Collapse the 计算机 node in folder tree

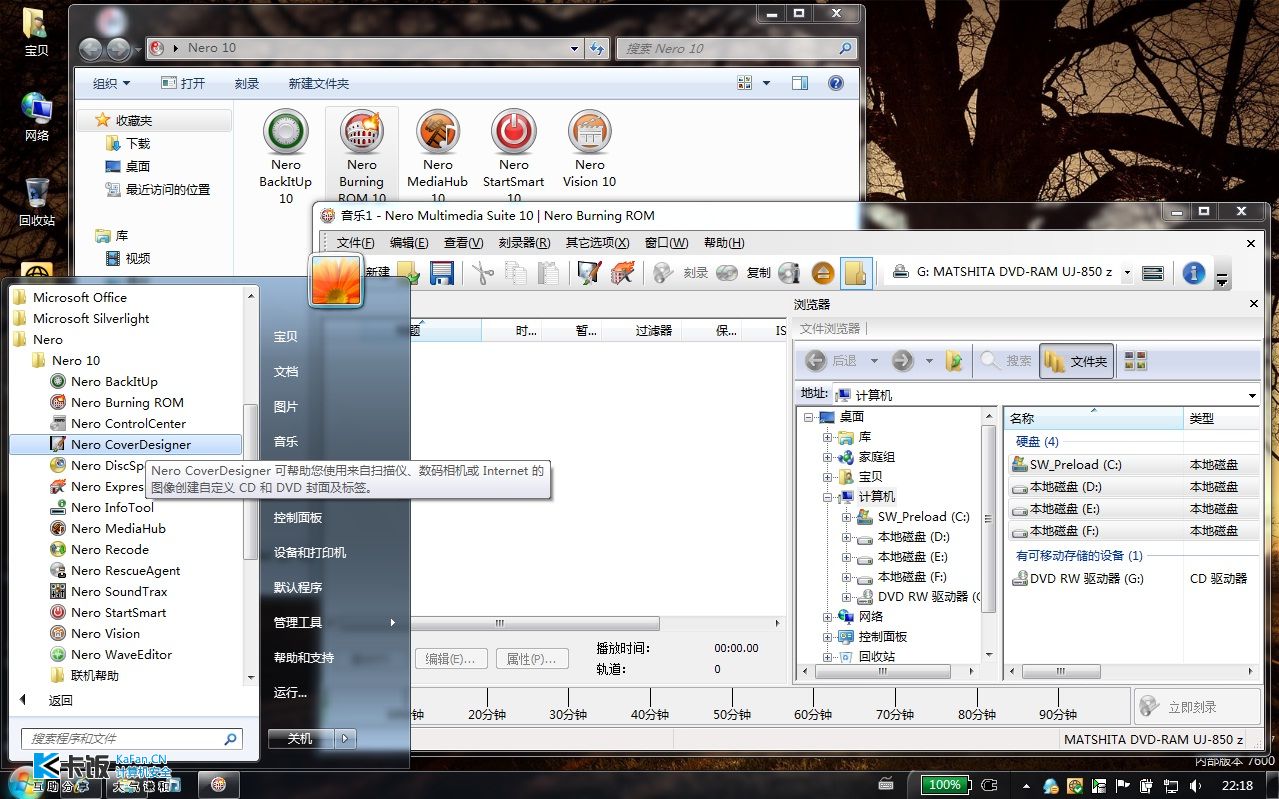coord(827,497)
